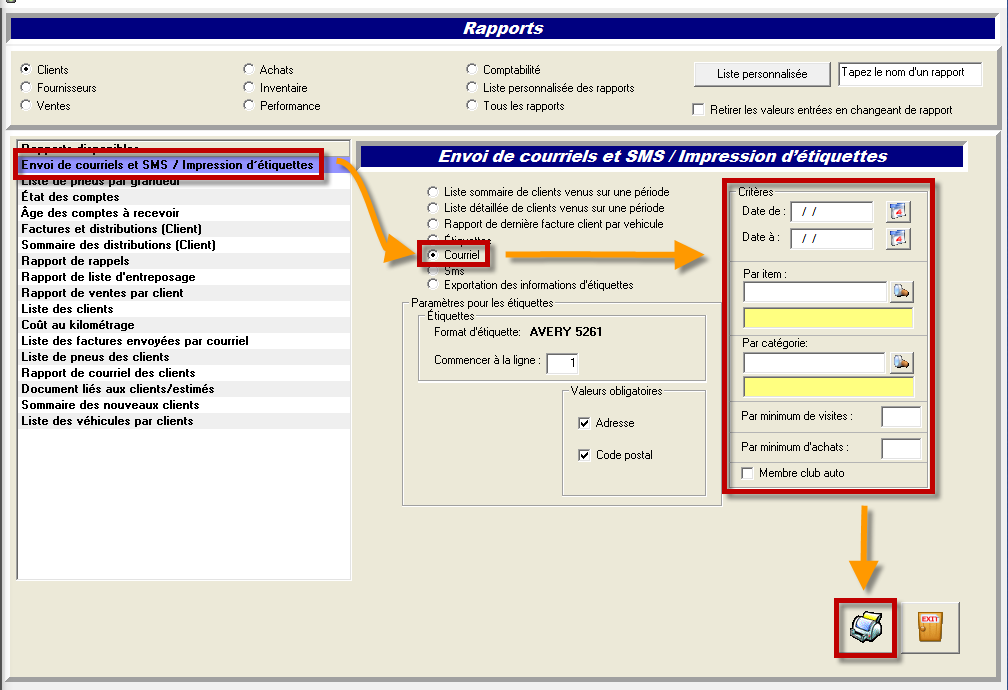The width and height of the screenshot is (1008, 690).
Task: Select Document liés aux clients/estimés report
Action: click(x=184, y=389)
